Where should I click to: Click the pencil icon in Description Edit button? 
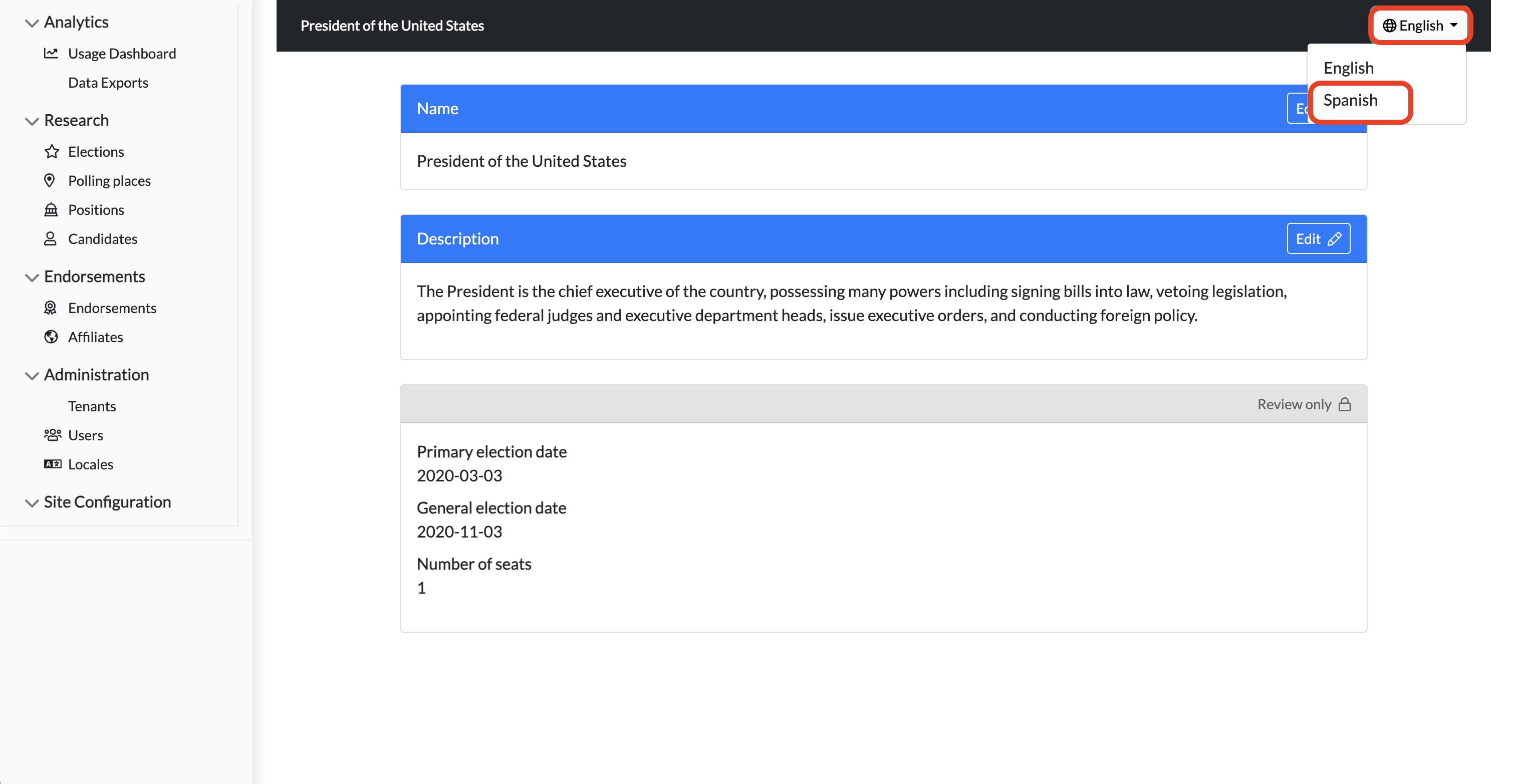pos(1335,239)
